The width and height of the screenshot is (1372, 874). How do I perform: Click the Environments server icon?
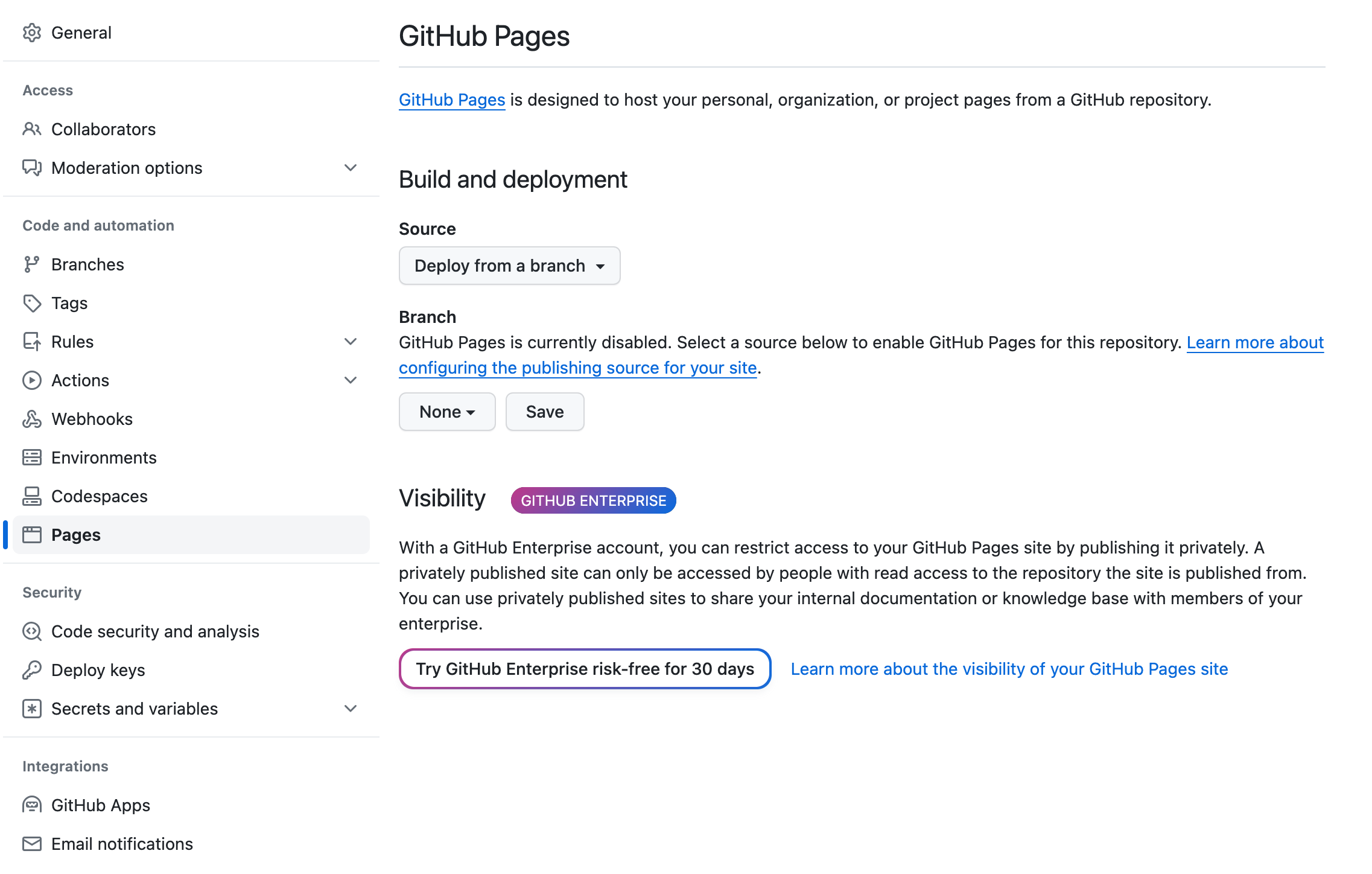click(x=32, y=458)
